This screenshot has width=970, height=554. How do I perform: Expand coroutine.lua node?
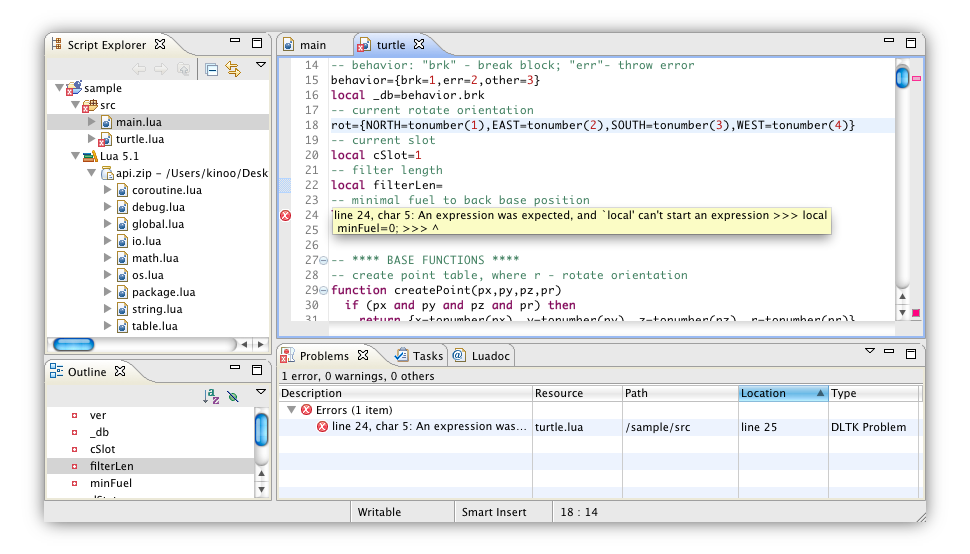pos(108,190)
